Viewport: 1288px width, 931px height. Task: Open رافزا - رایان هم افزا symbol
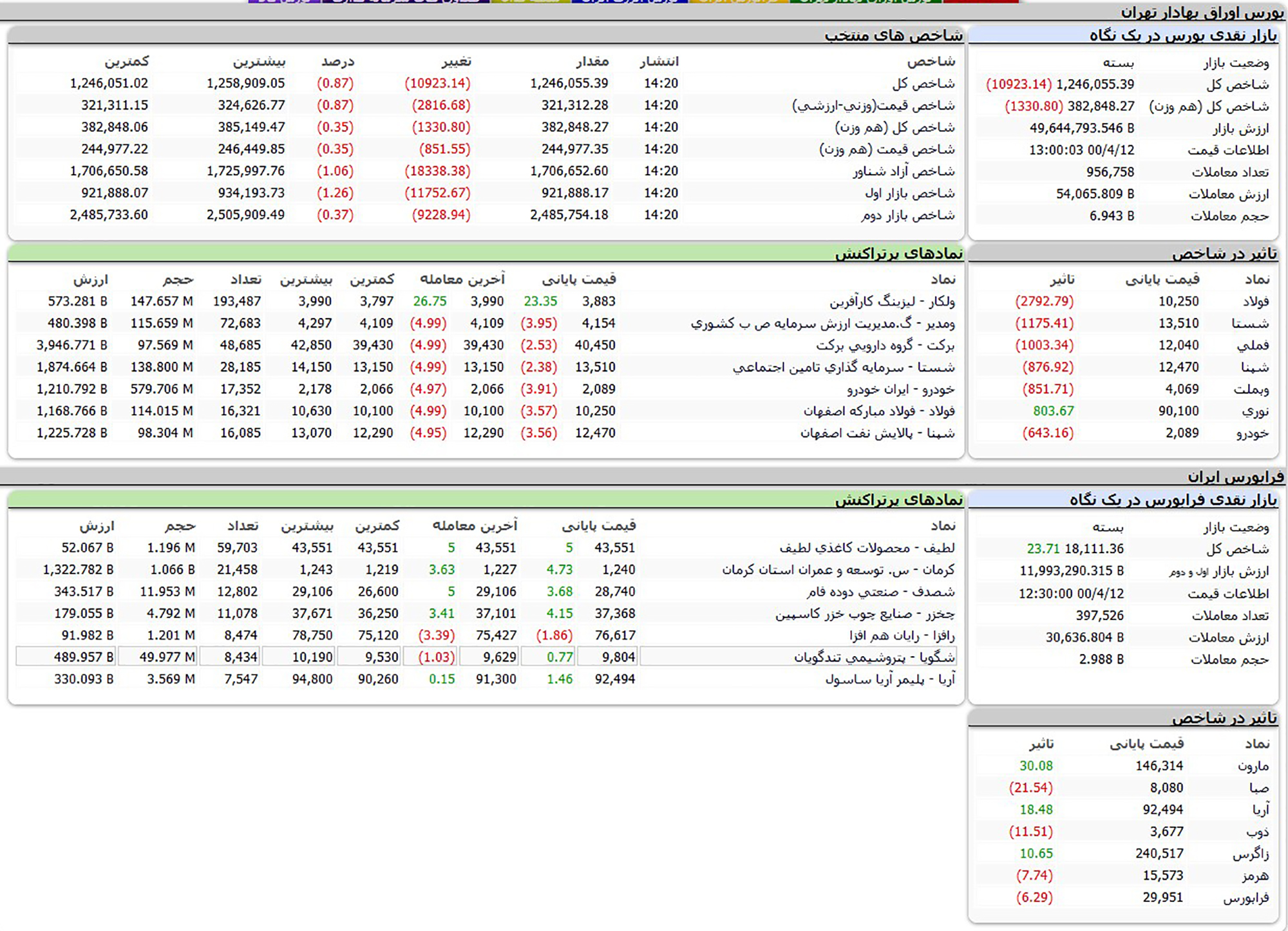click(902, 635)
